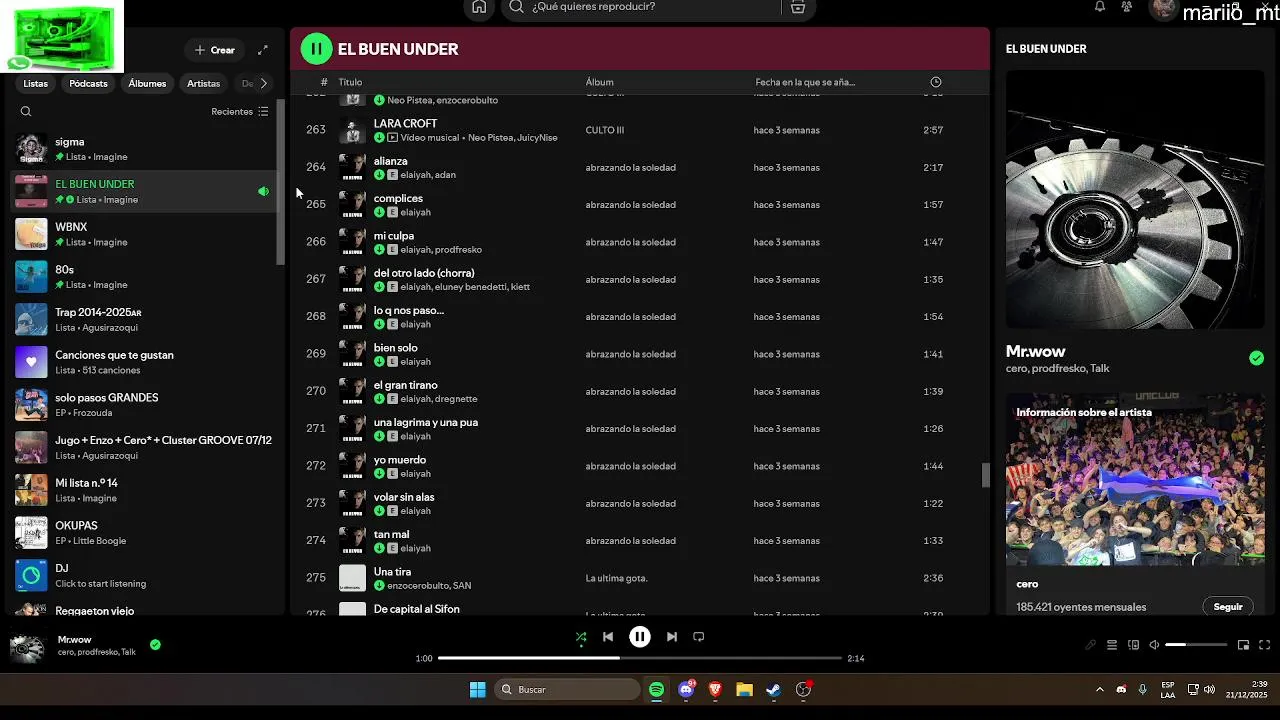The width and height of the screenshot is (1280, 720).
Task: Open the play queue icon
Action: pyautogui.click(x=1112, y=645)
